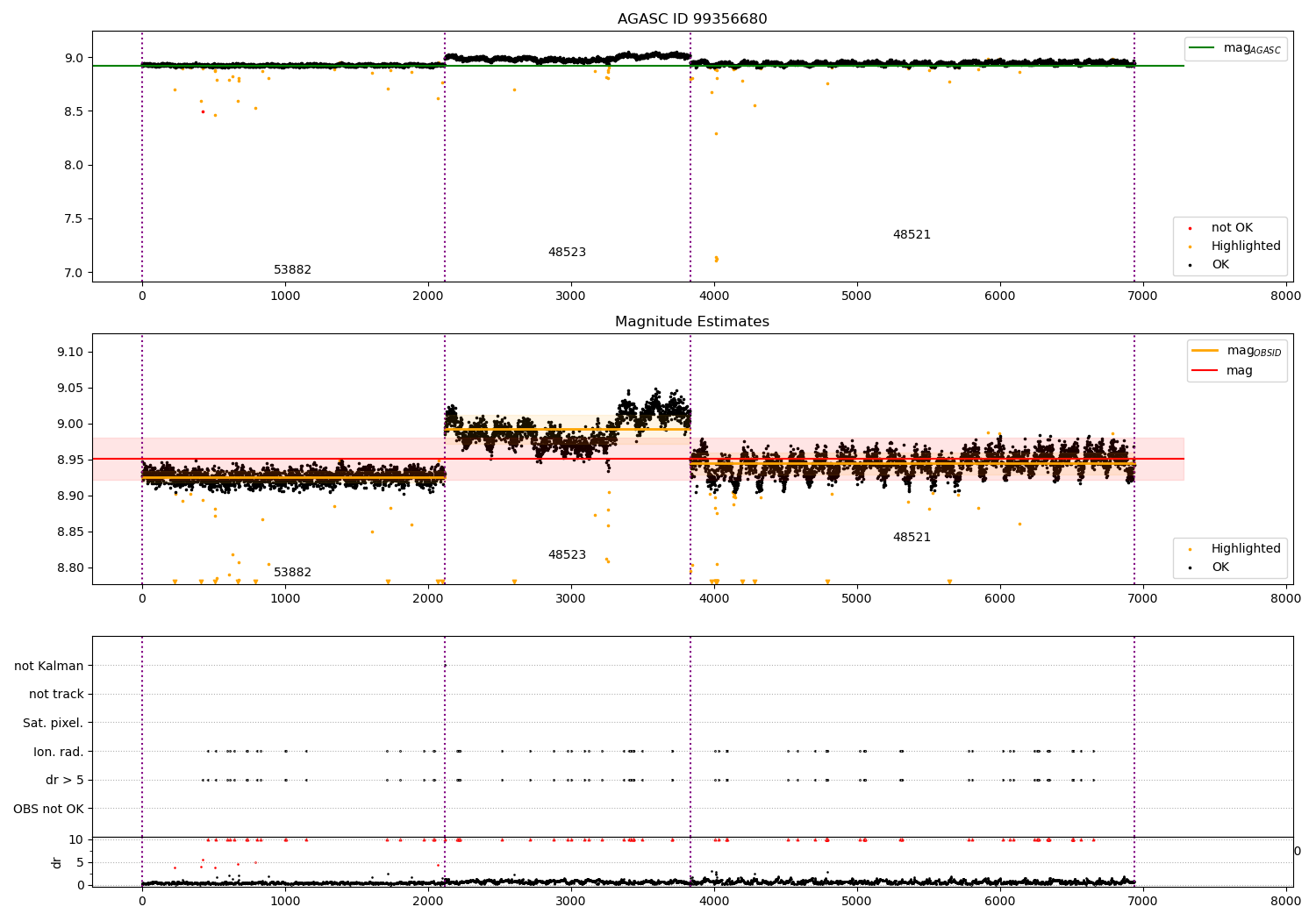Click the 8.0 tick label on the top plot
The width and height of the screenshot is (1316, 921).
coord(75,166)
